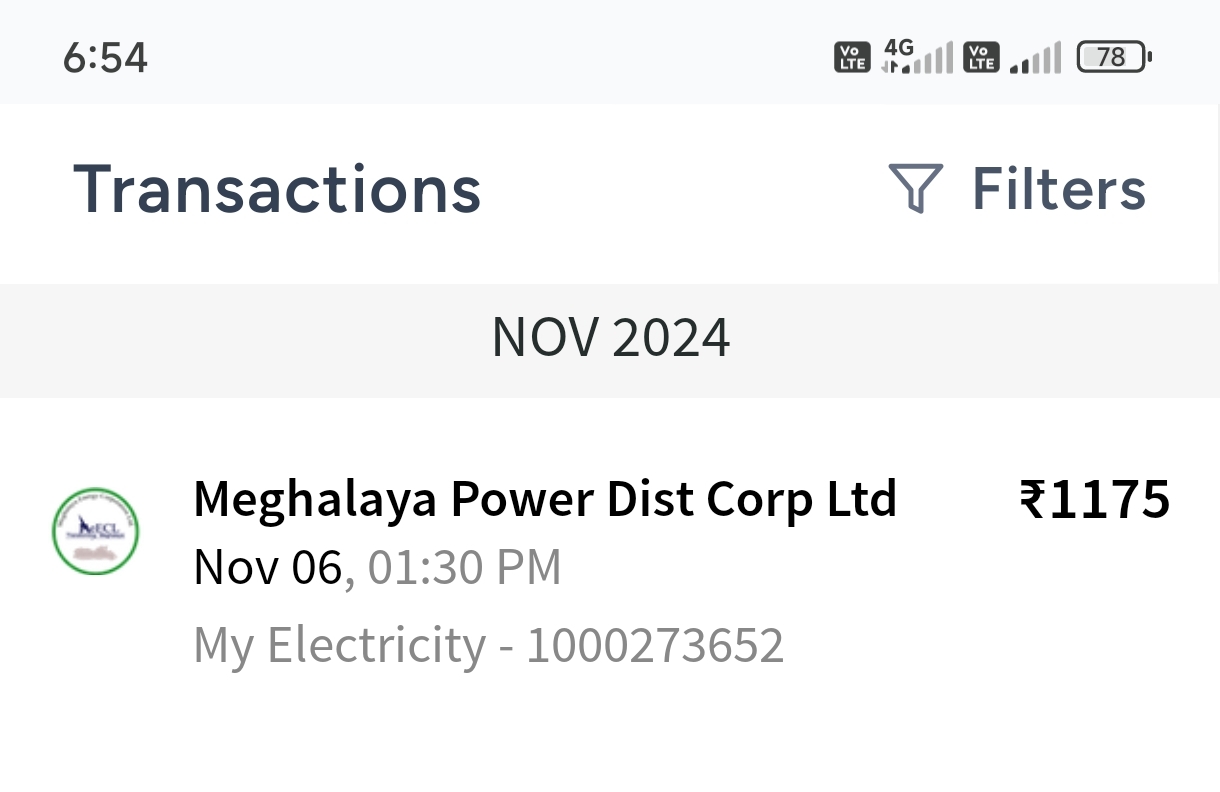Screen dimensions: 1220x792
Task: Tap the Nov 06, 01:30 PM timestamp
Action: (x=377, y=568)
